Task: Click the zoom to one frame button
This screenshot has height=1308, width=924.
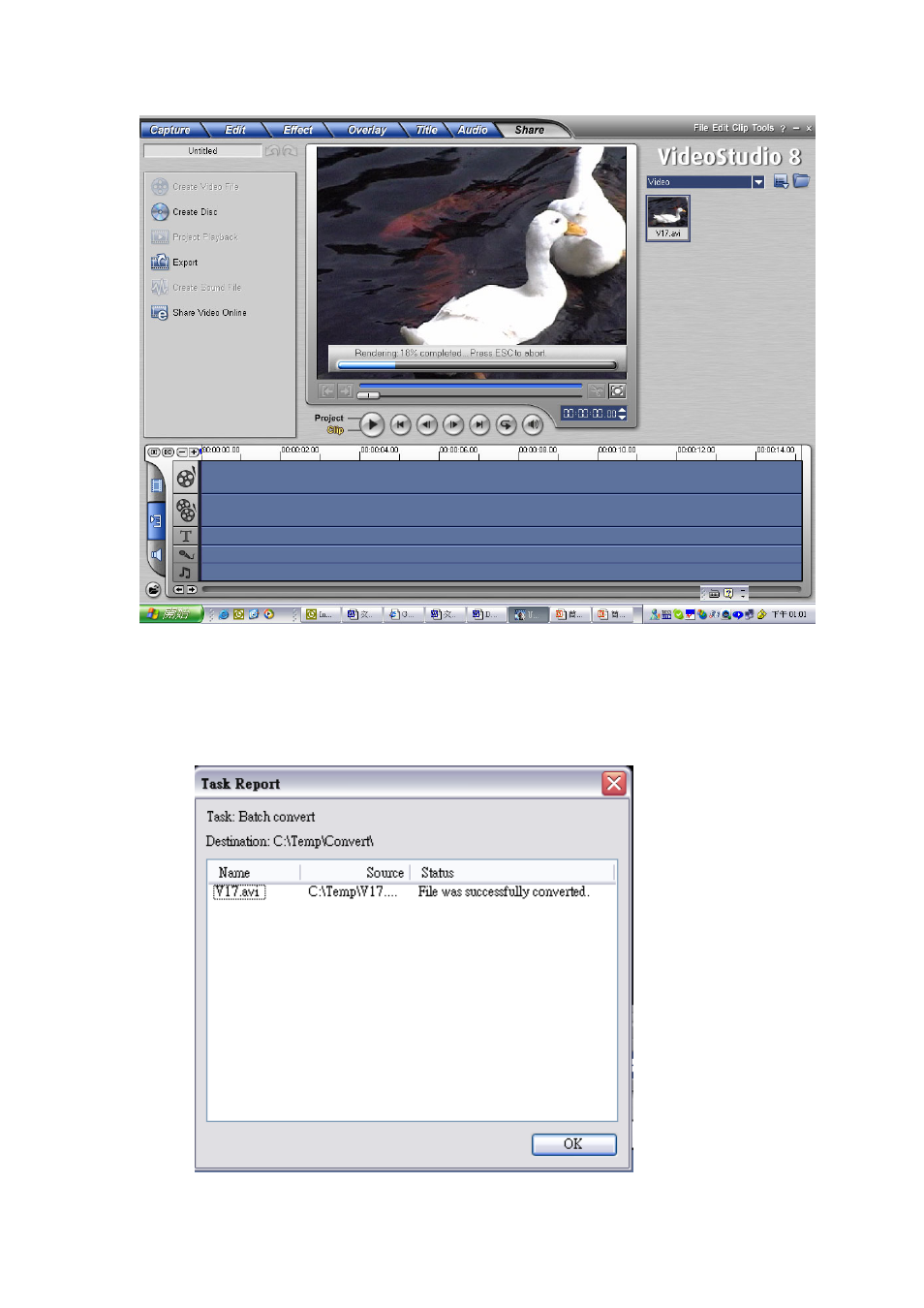Action: (168, 452)
